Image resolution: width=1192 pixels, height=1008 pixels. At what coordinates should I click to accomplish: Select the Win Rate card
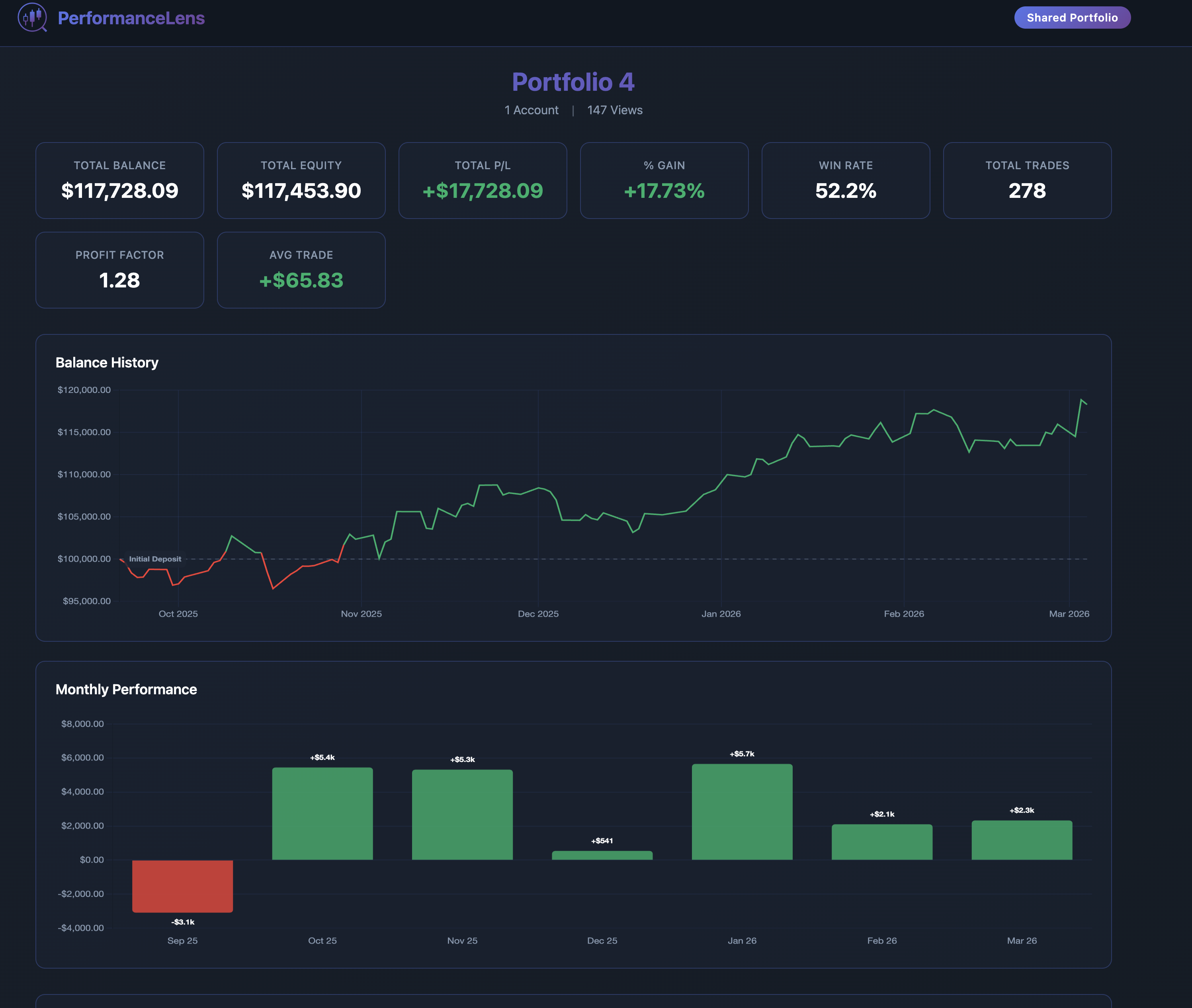coord(846,180)
